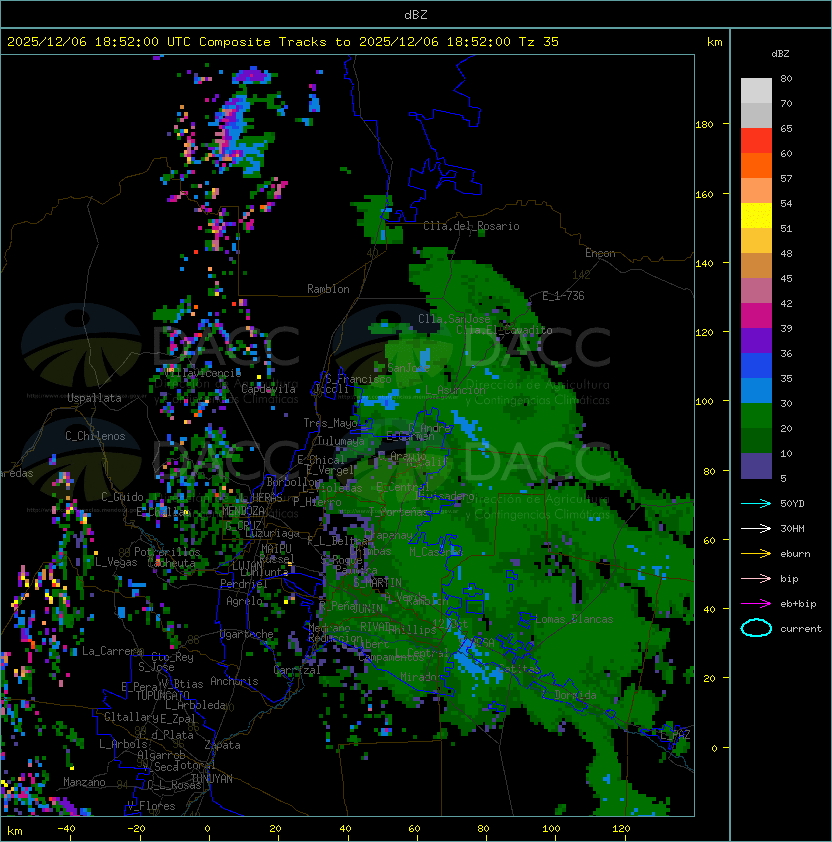Click the La_Carrera map label

click(x=112, y=651)
